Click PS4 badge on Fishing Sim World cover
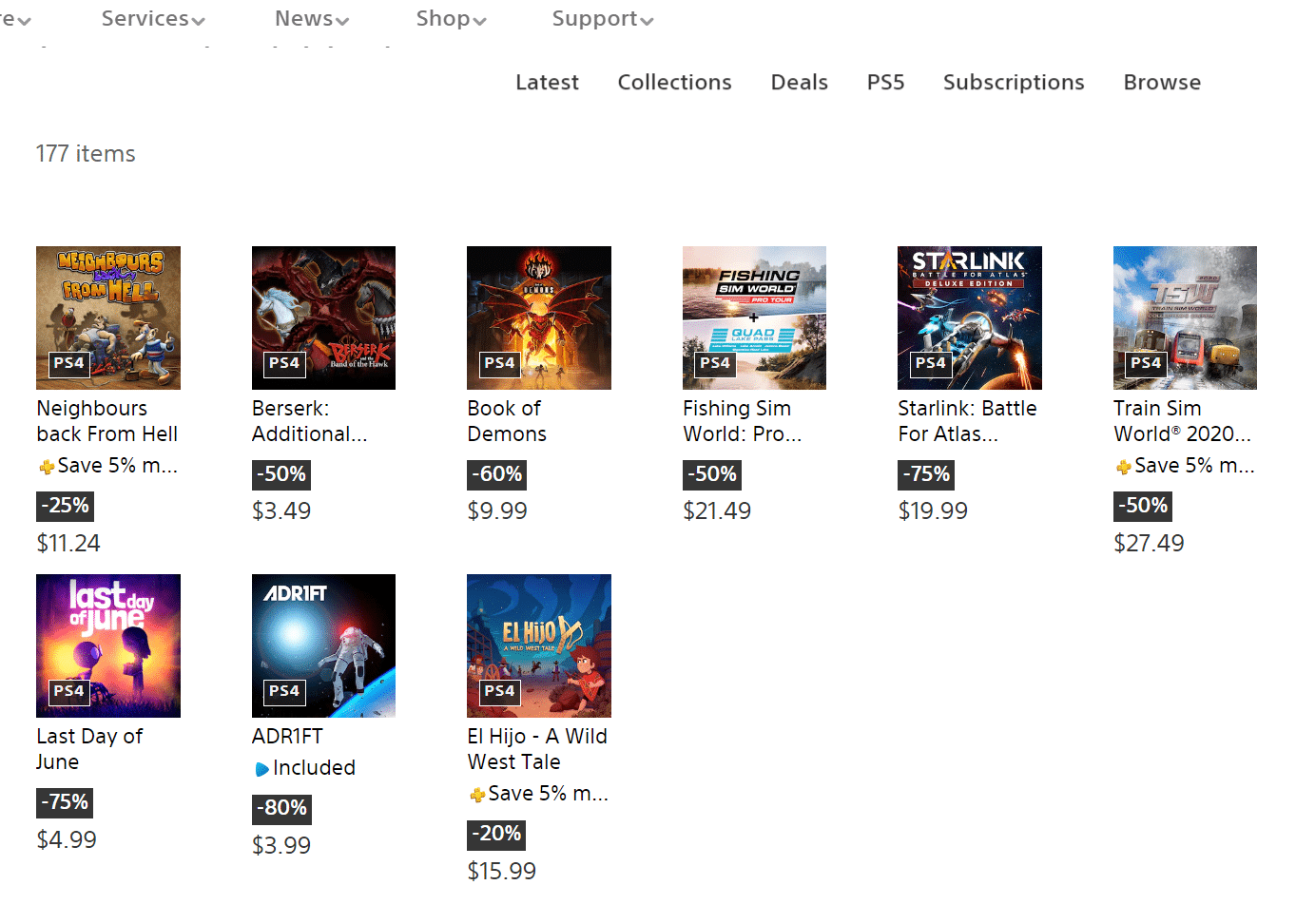 tap(715, 364)
